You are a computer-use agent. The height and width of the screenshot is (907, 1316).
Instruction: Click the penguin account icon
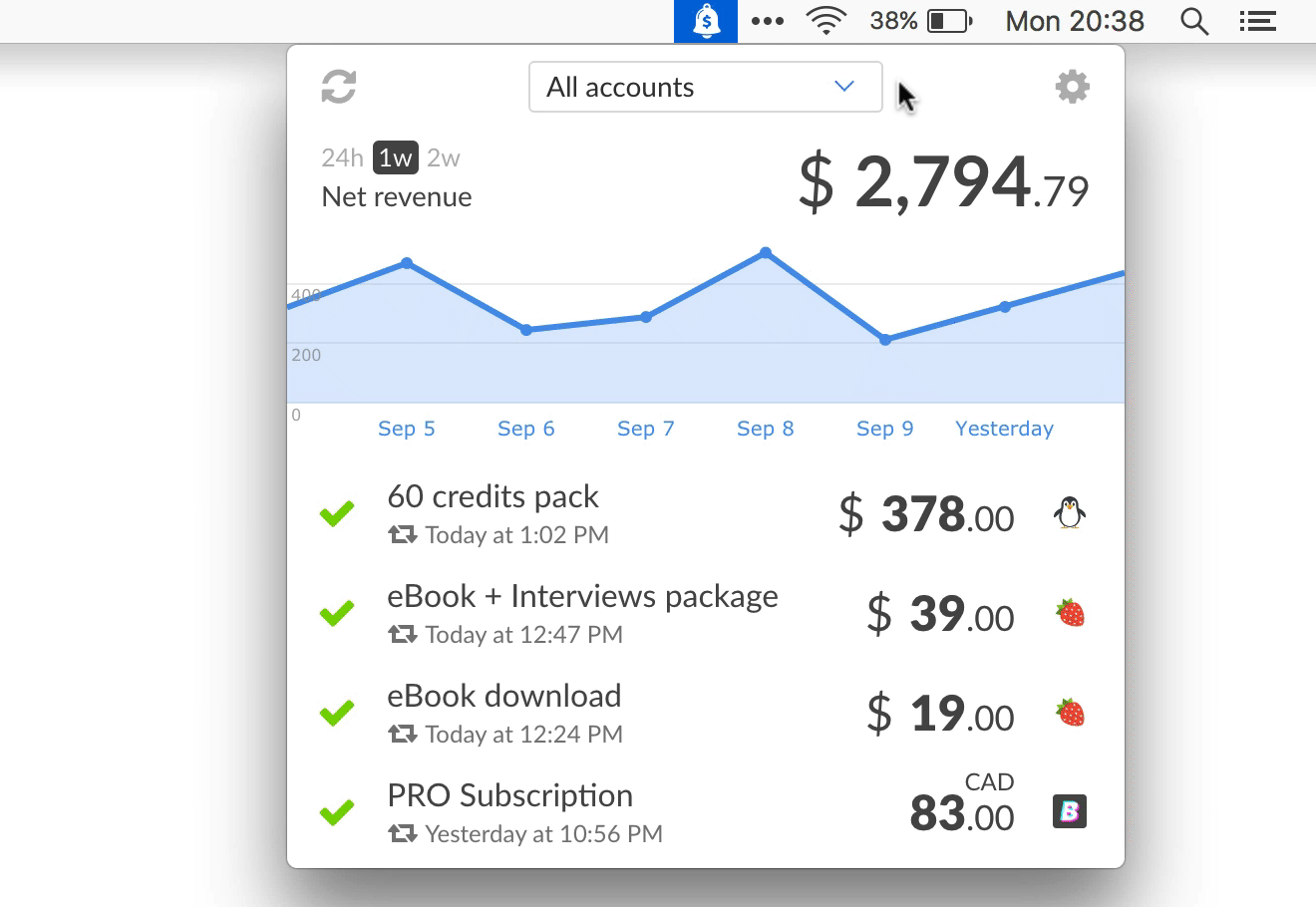[1070, 513]
